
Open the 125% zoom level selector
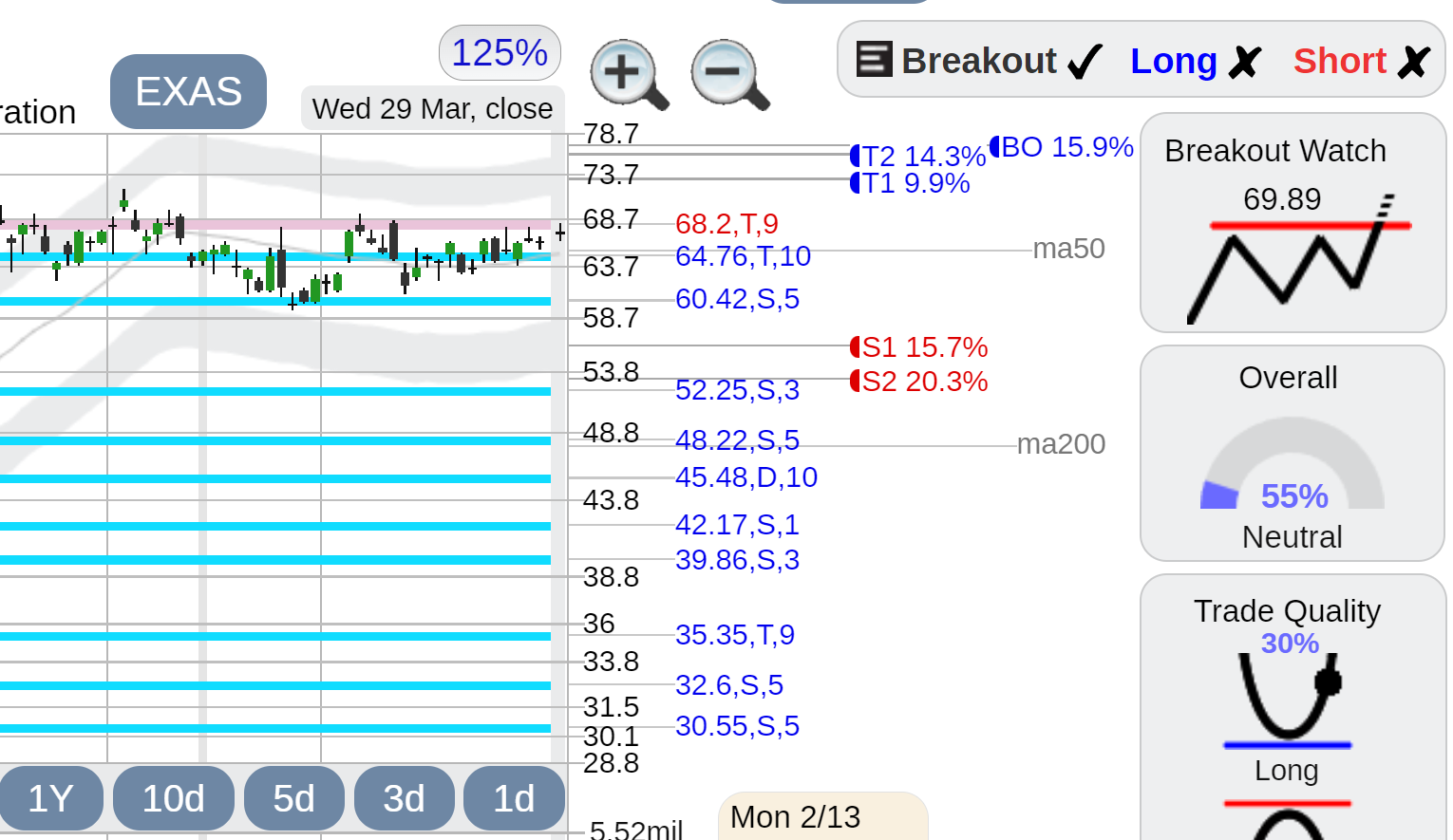click(500, 53)
